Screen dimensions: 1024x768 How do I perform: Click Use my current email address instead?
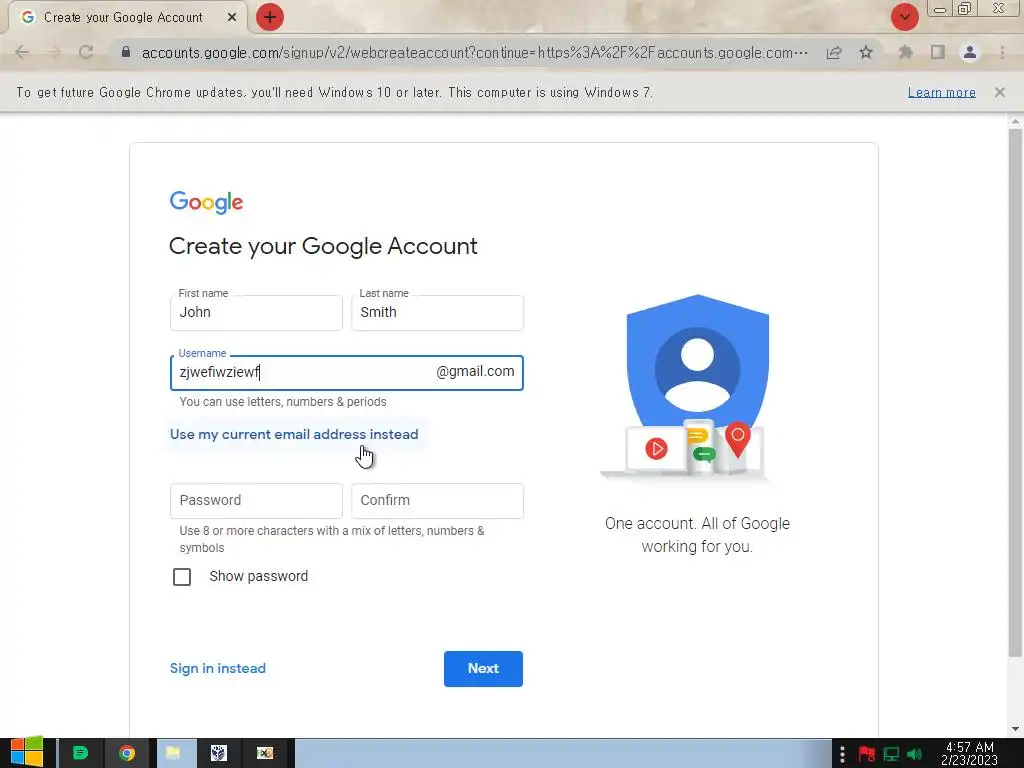point(294,434)
